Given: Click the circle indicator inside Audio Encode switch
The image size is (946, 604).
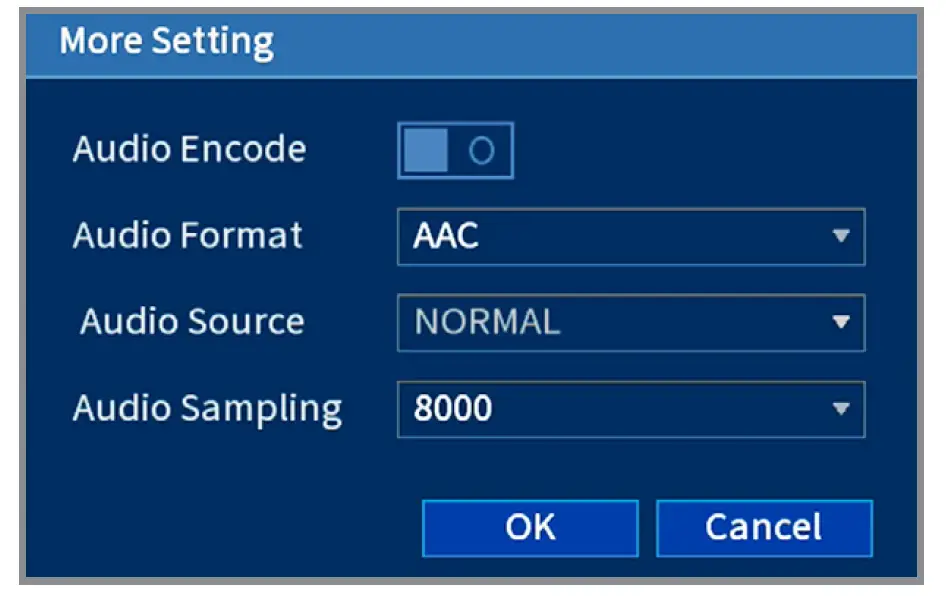Looking at the screenshot, I should tap(481, 151).
